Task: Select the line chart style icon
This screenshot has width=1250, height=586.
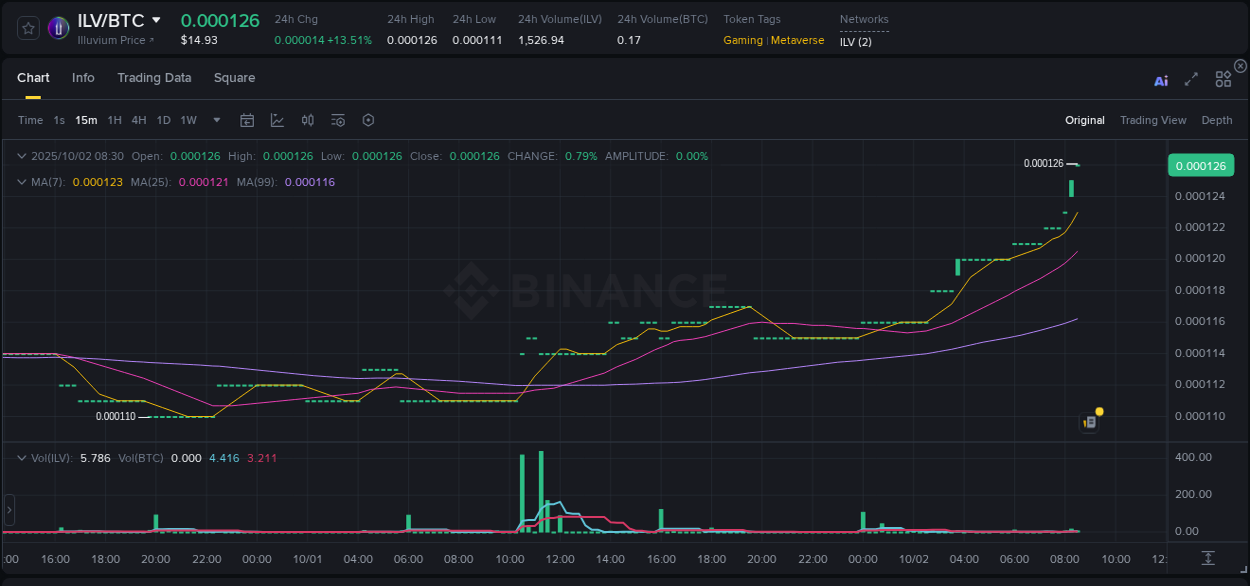Action: [277, 120]
